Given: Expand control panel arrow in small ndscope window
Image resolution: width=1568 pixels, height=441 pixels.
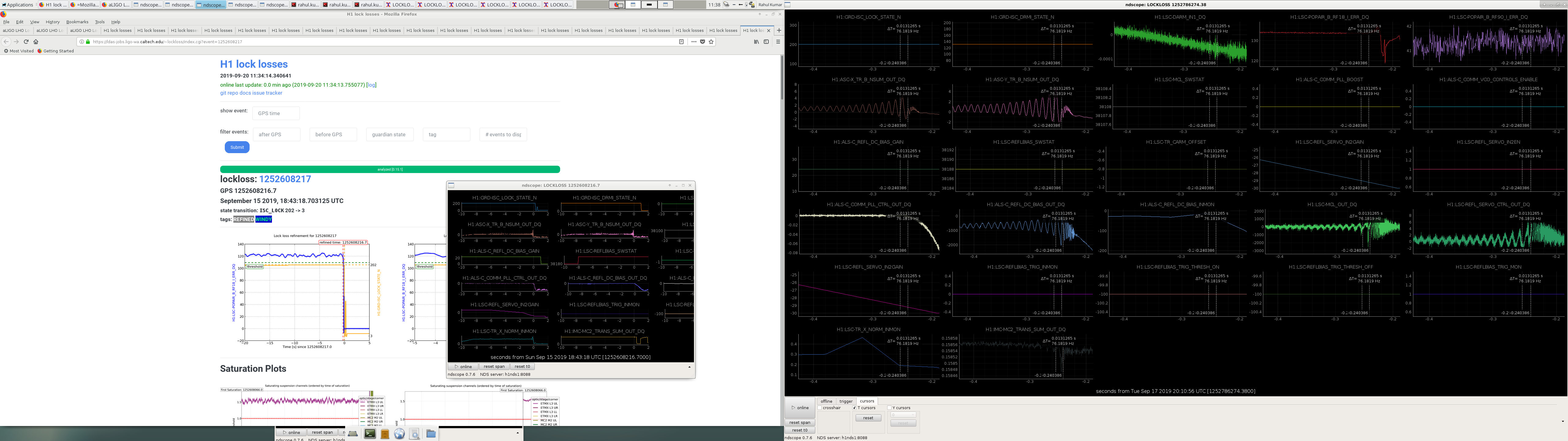Looking at the screenshot, I should (x=690, y=367).
